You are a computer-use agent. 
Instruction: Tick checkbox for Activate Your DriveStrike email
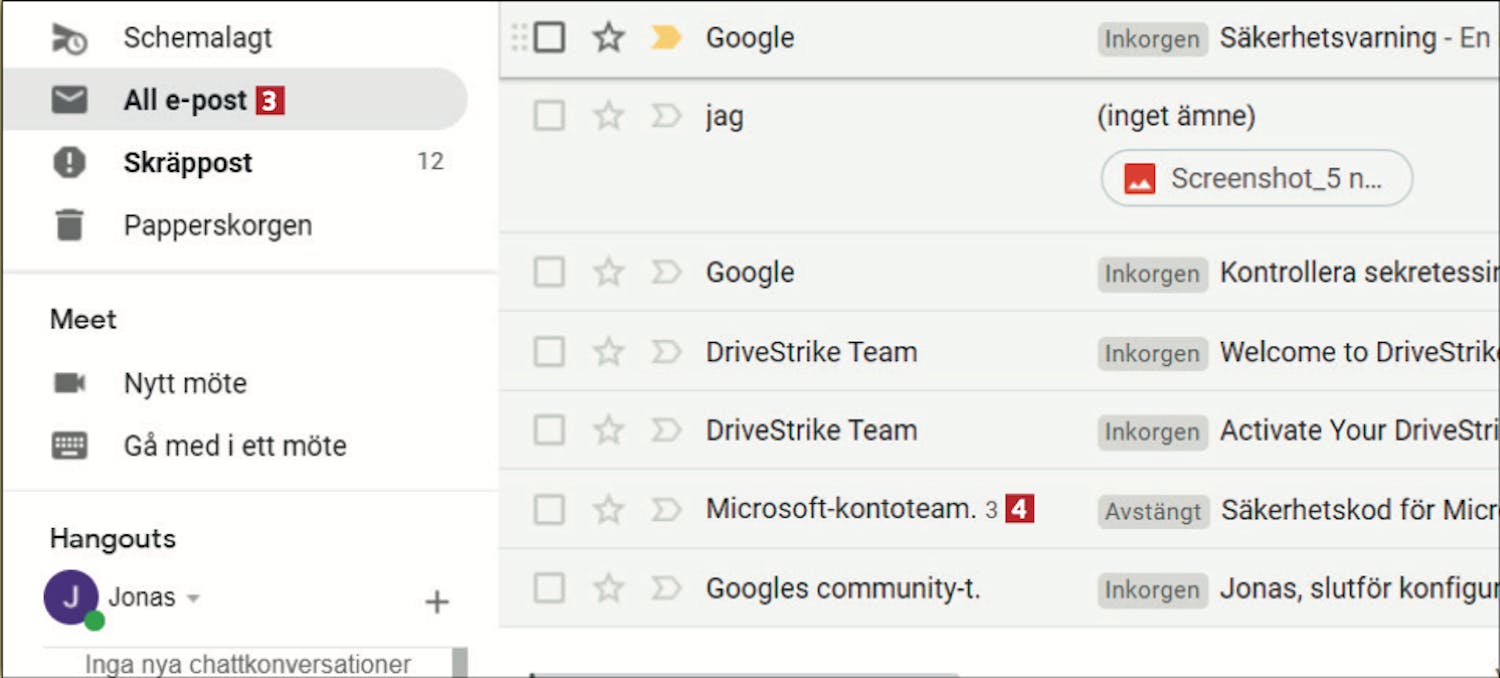pyautogui.click(x=549, y=430)
